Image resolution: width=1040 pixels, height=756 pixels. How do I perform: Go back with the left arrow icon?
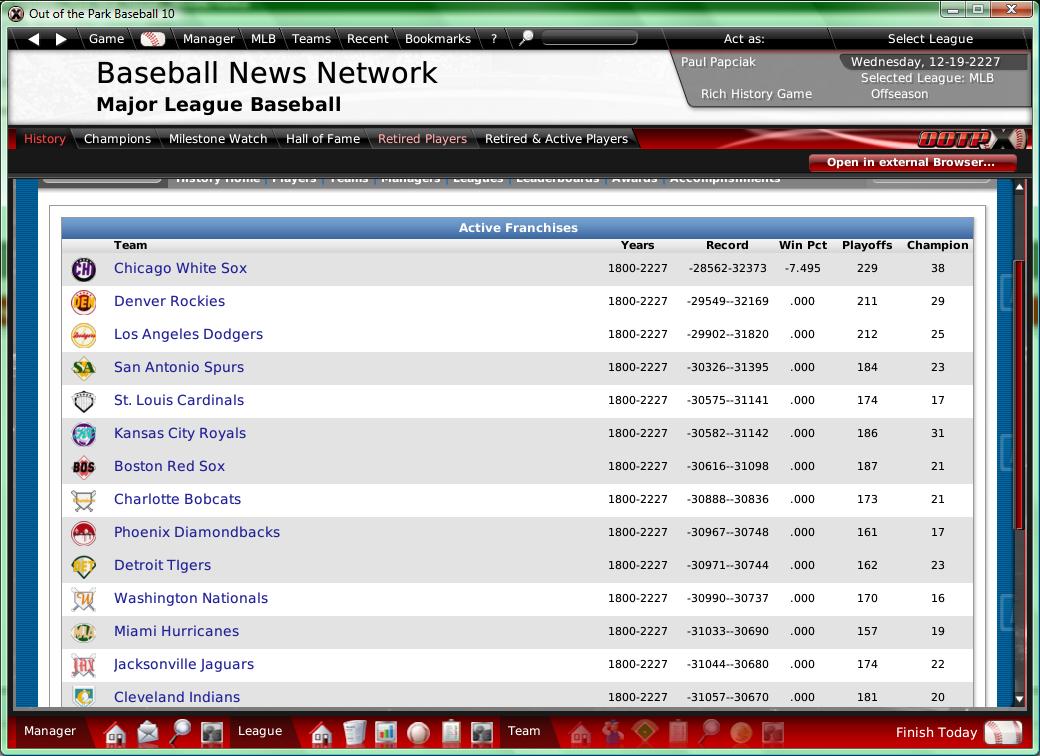coord(34,39)
